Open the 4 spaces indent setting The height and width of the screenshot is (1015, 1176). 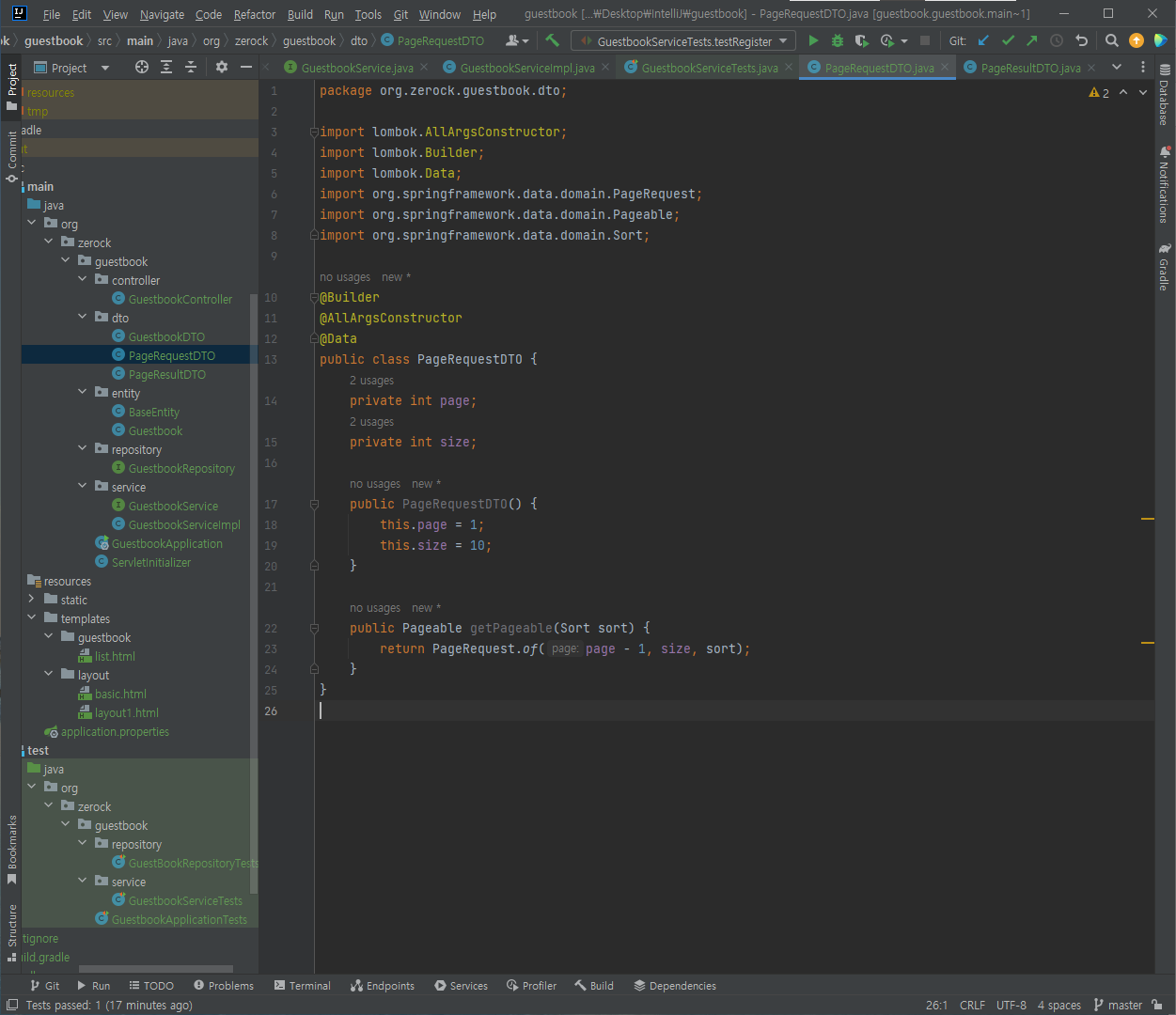click(x=1058, y=1005)
